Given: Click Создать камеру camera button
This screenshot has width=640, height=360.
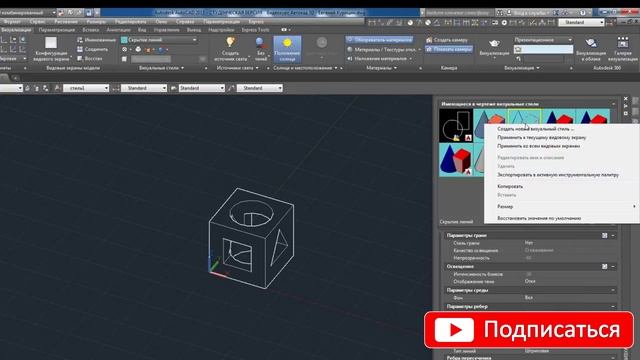Looking at the screenshot, I should (x=447, y=40).
